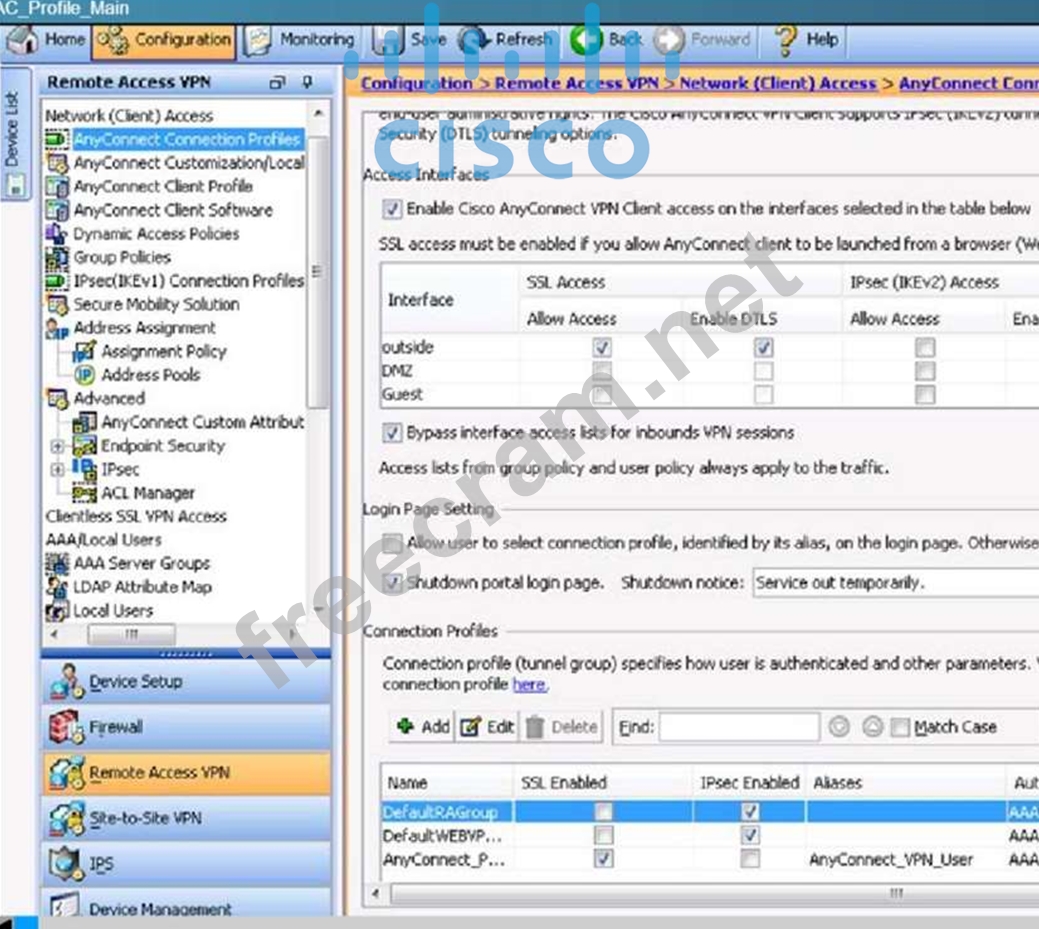Open the IPS section icon
This screenshot has width=1039, height=929.
coord(66,863)
